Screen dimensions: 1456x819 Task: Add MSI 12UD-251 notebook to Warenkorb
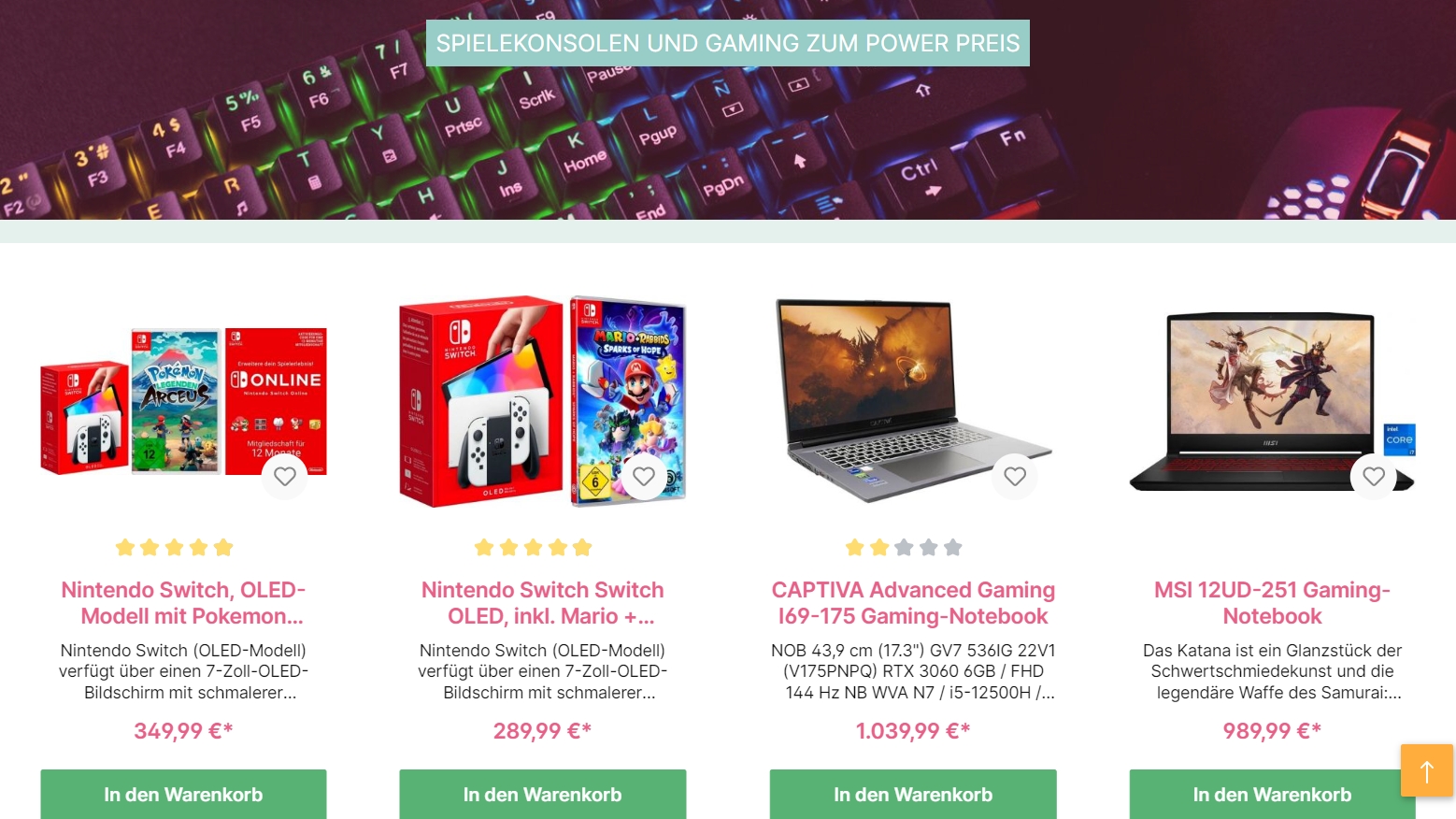point(1272,794)
